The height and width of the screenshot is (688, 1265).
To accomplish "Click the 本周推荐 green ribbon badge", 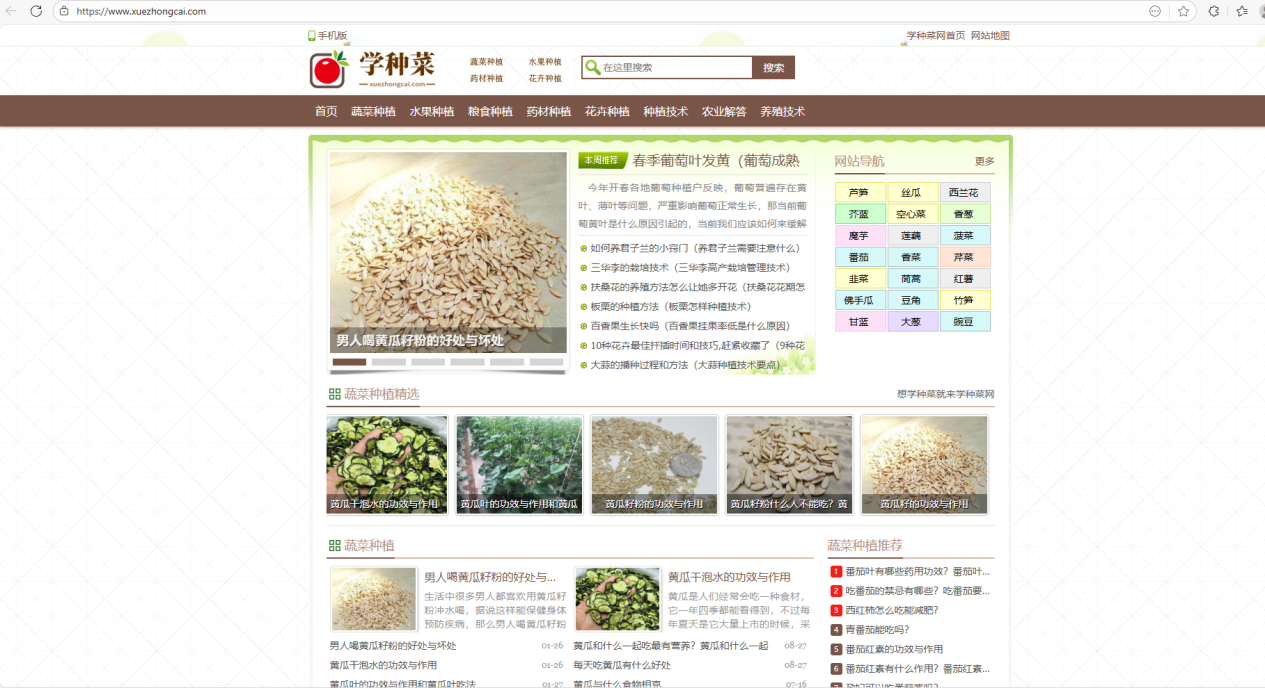I will coord(603,160).
